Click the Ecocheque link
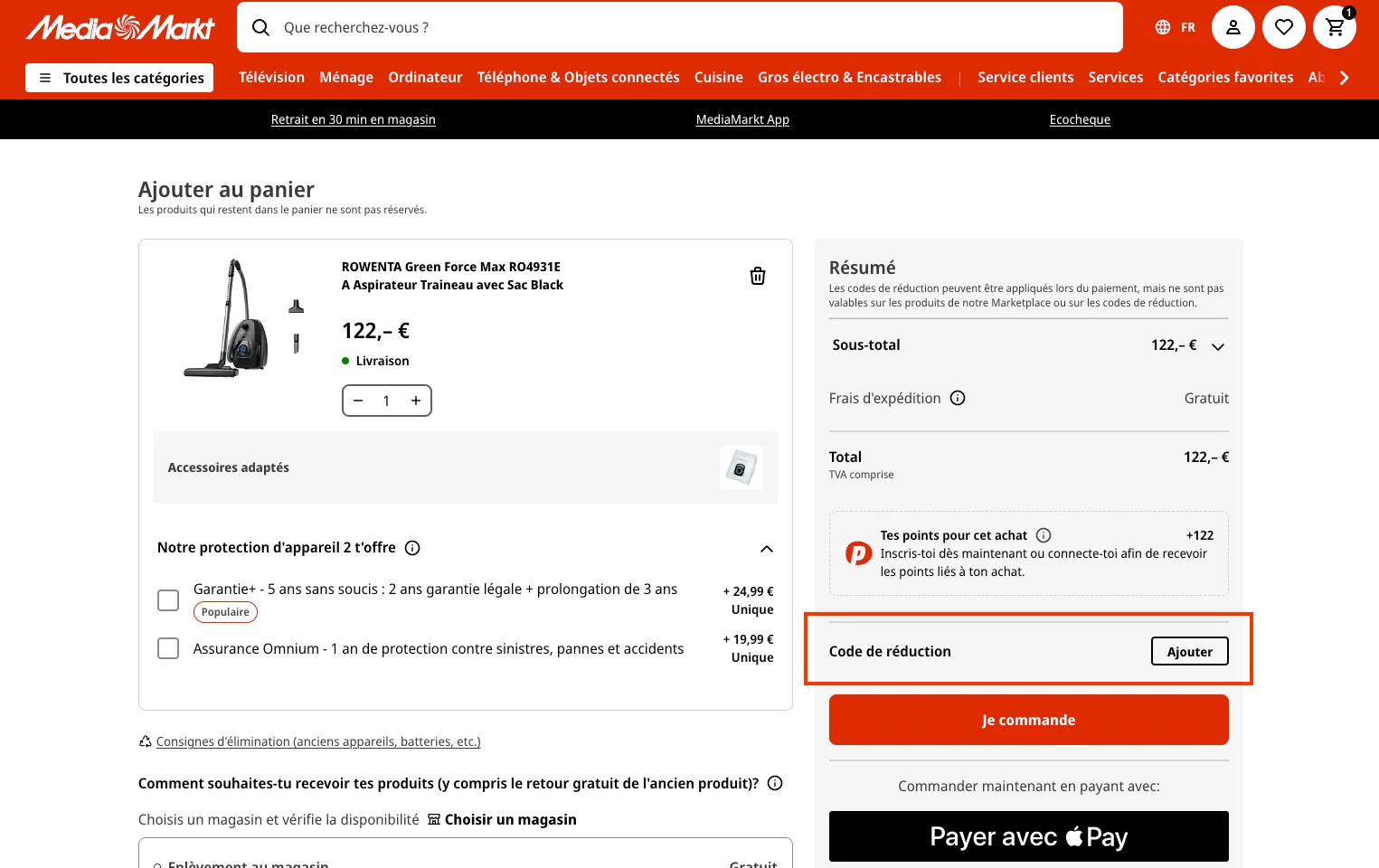Screen dimensions: 1379x868 point(1080,119)
